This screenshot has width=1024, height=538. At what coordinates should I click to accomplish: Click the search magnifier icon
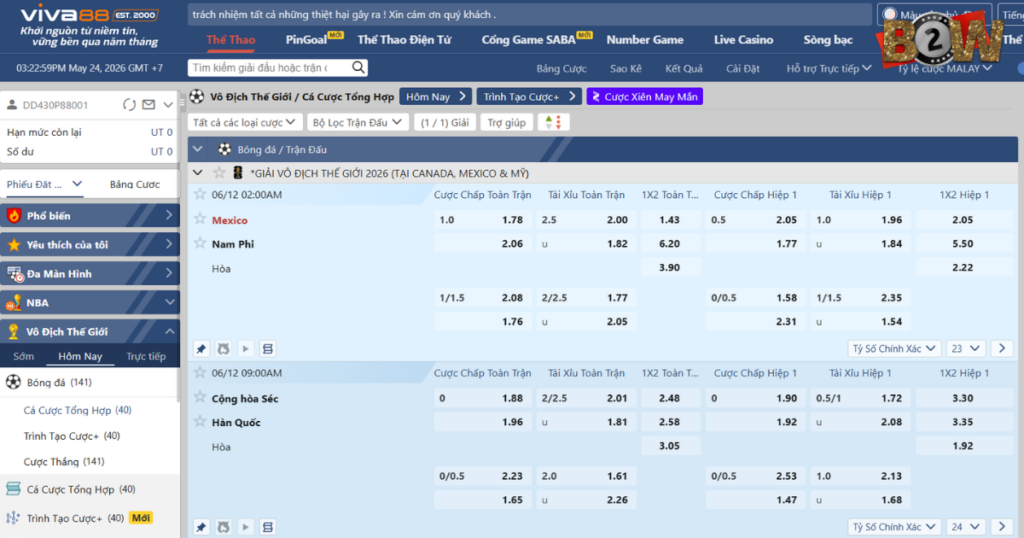click(x=358, y=67)
